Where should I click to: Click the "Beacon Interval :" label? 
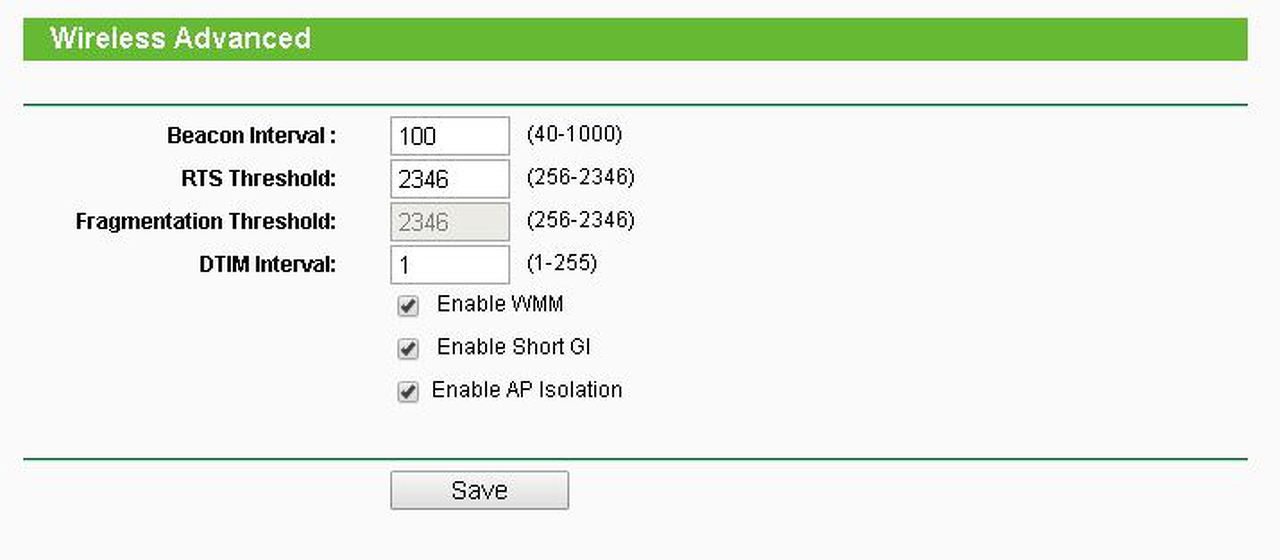pyautogui.click(x=251, y=136)
